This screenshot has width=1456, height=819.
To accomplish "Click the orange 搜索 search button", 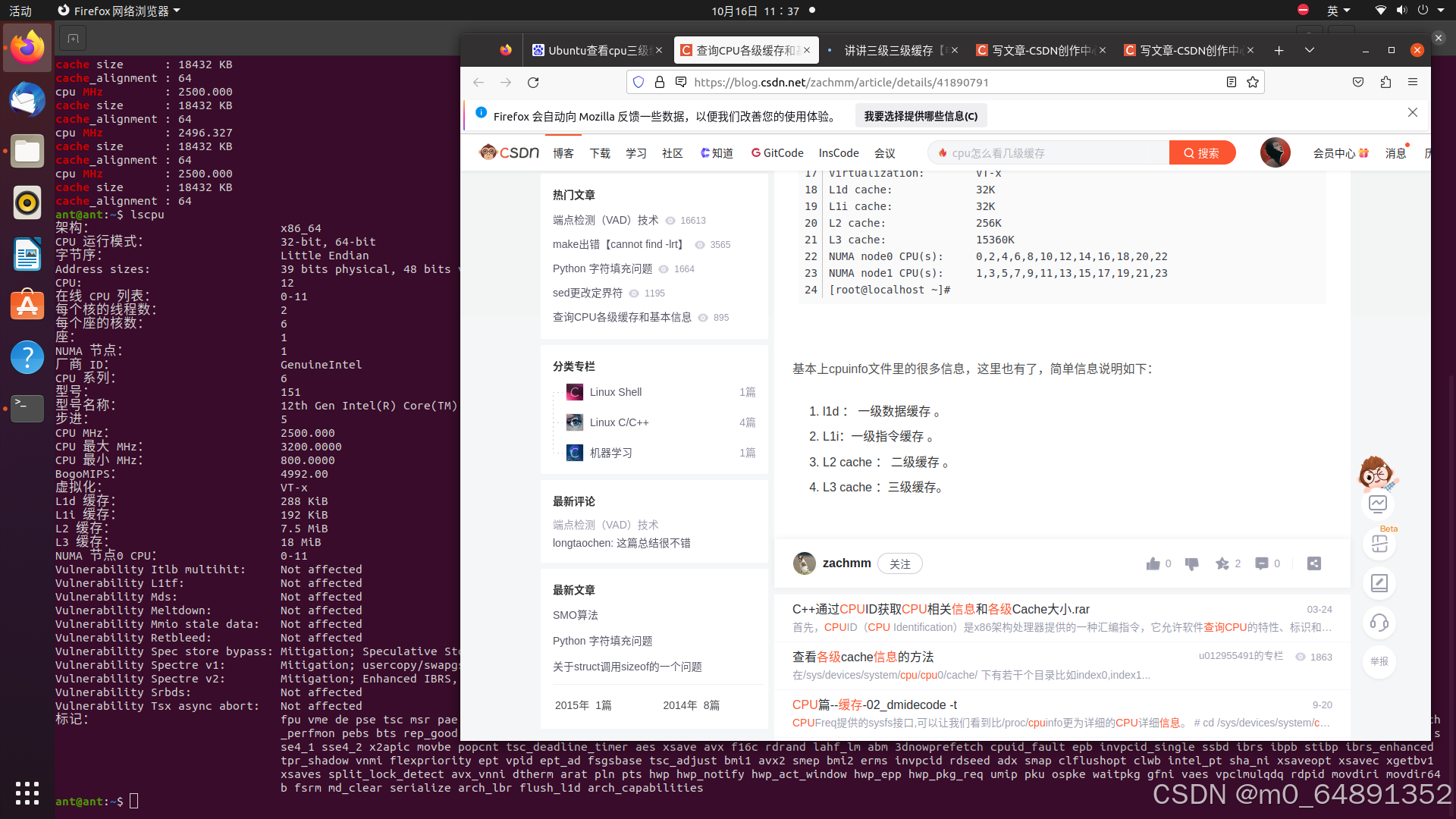I will pos(1202,153).
